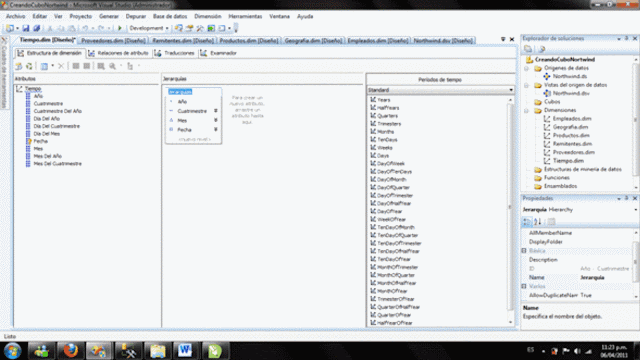This screenshot has width=640, height=360.
Task: Expand the Fecha level chevron in hierarchy
Action: [216, 129]
